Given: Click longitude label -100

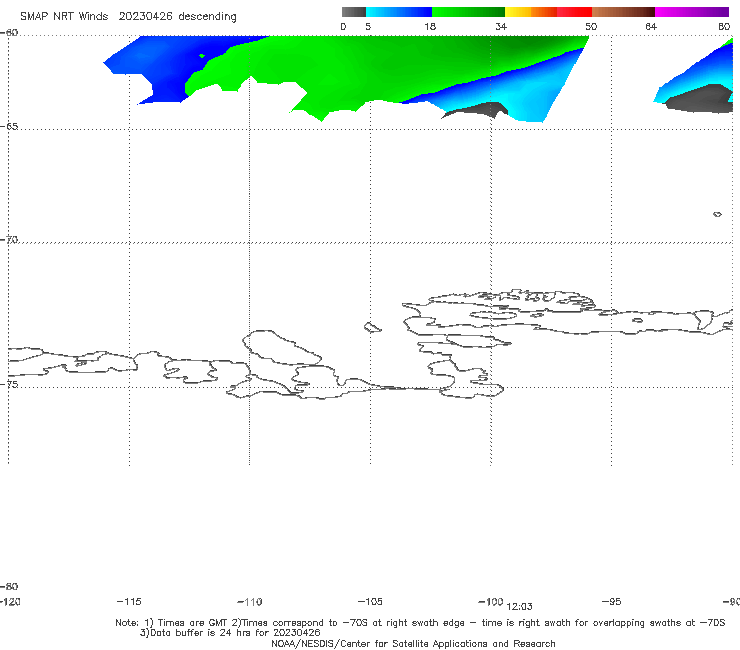Looking at the screenshot, I should [490, 601].
